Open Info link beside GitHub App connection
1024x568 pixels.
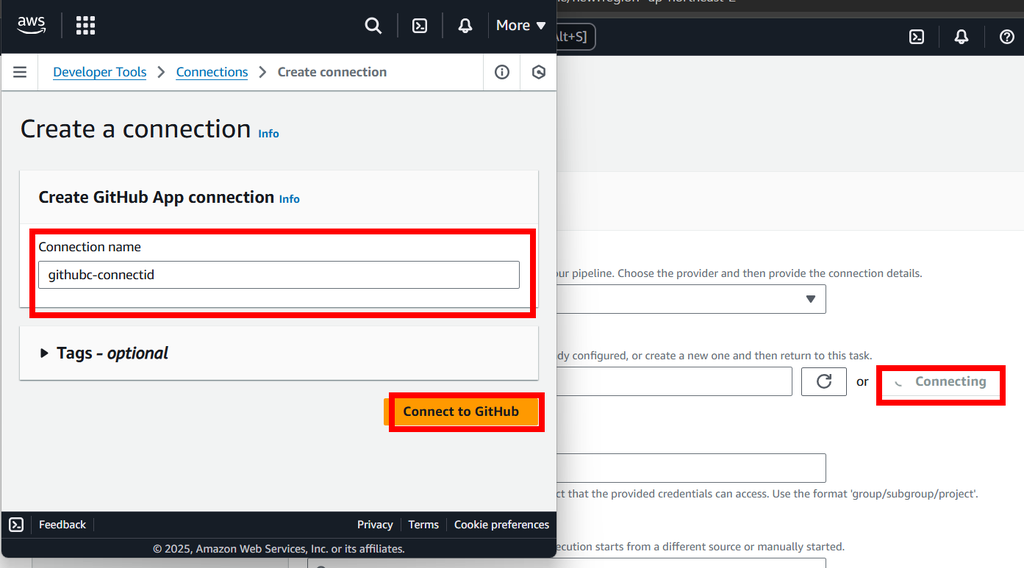tap(289, 199)
